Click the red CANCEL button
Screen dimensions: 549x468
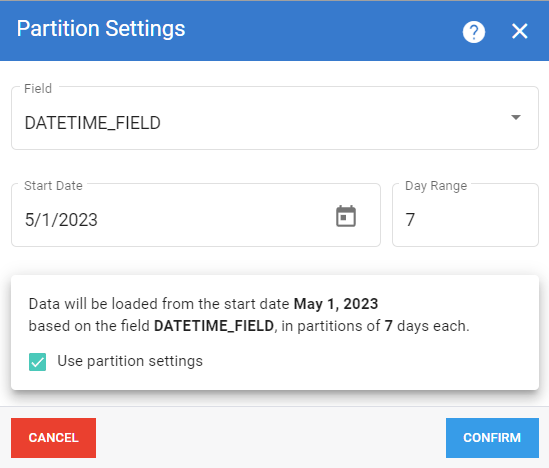coord(53,438)
